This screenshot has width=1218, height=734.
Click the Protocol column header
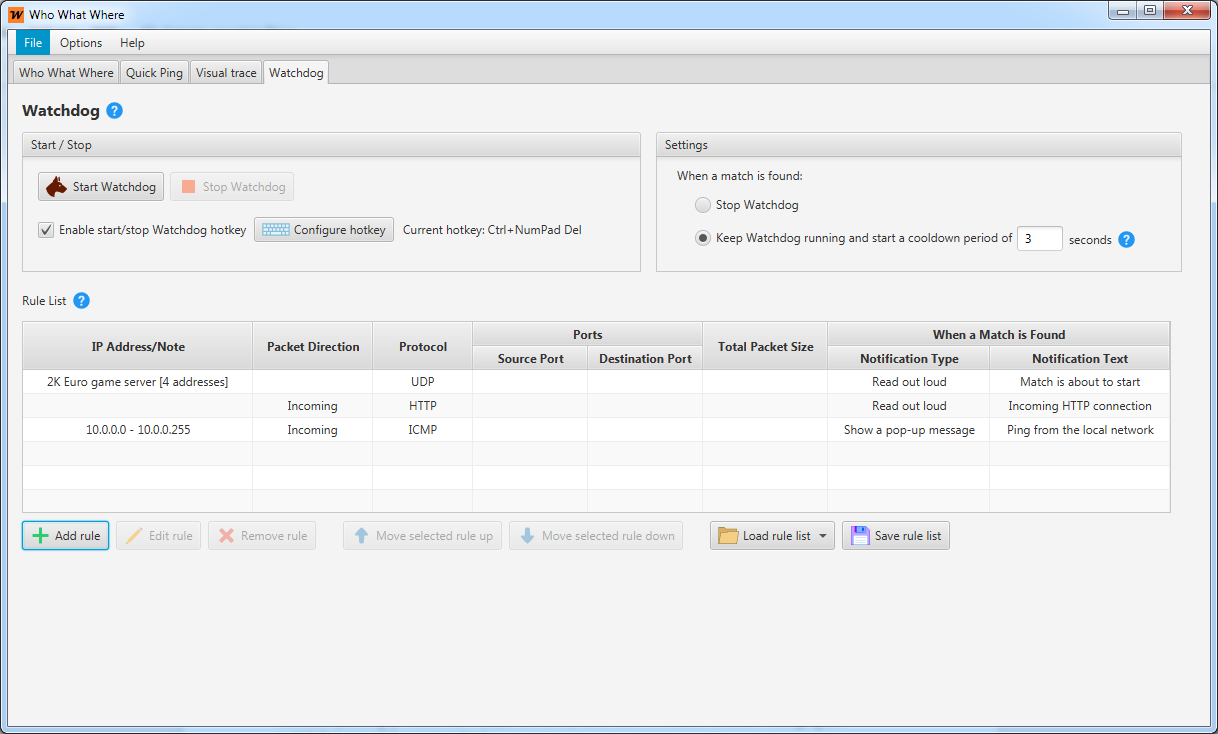pyautogui.click(x=423, y=347)
